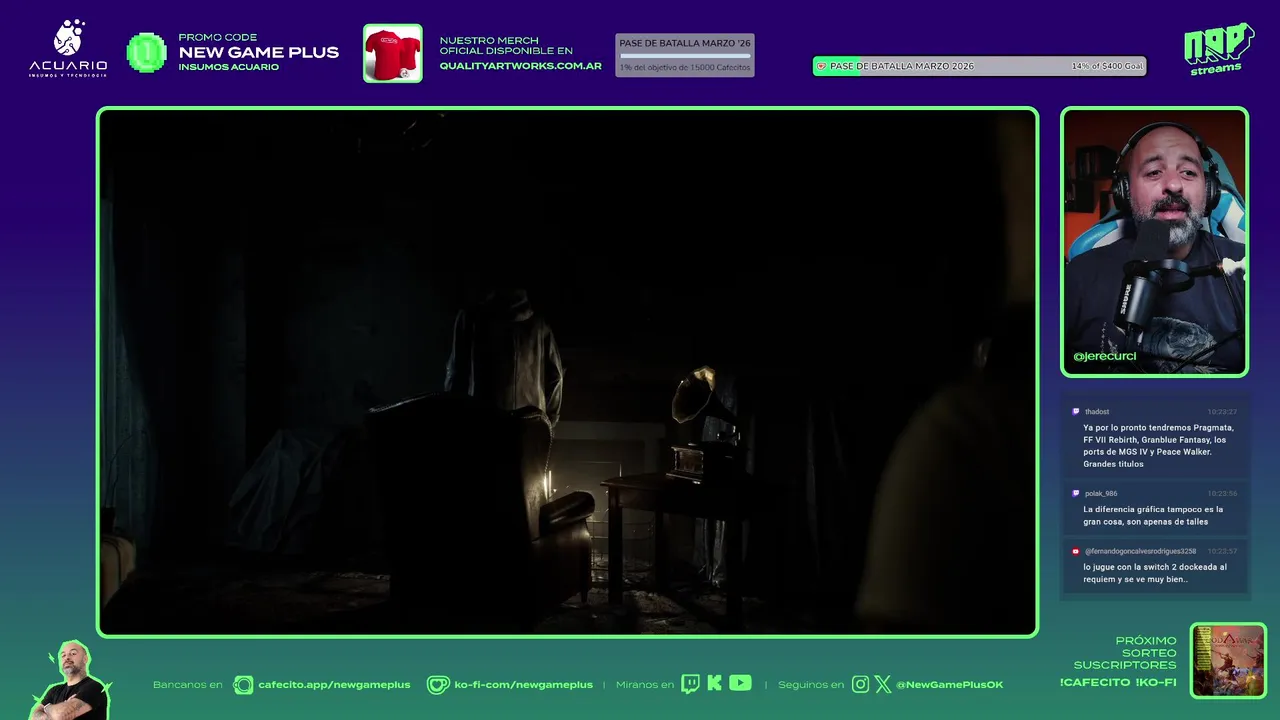1280x720 pixels.
Task: Click the '1% del objetivo de 15000 Cafecitos' text
Action: coord(685,67)
